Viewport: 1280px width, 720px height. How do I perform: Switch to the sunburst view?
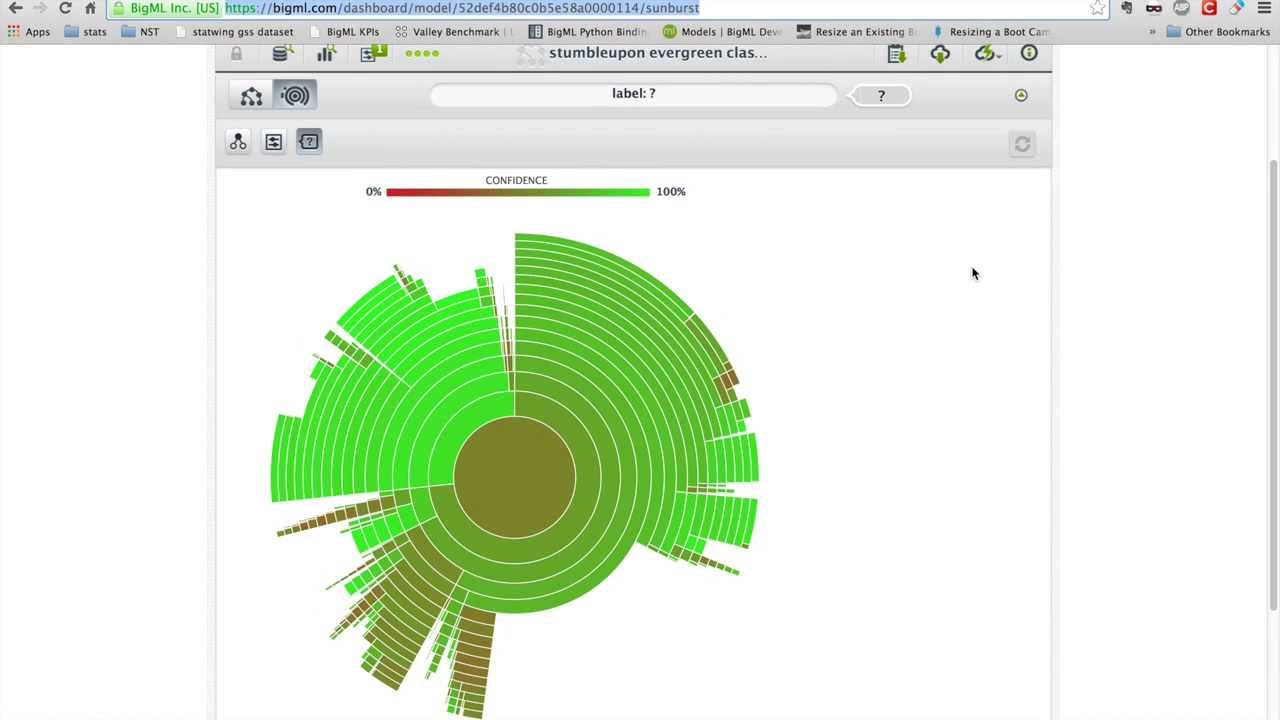pyautogui.click(x=295, y=95)
